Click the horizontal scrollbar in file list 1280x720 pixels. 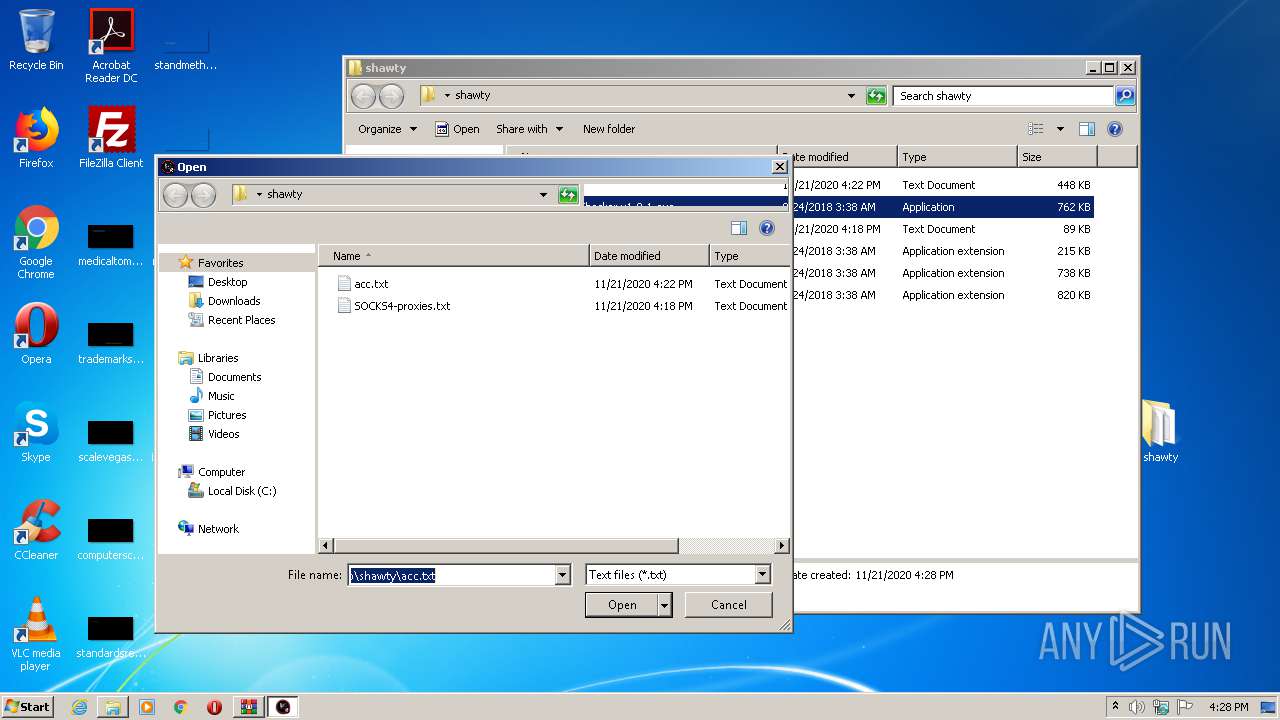pyautogui.click(x=505, y=546)
